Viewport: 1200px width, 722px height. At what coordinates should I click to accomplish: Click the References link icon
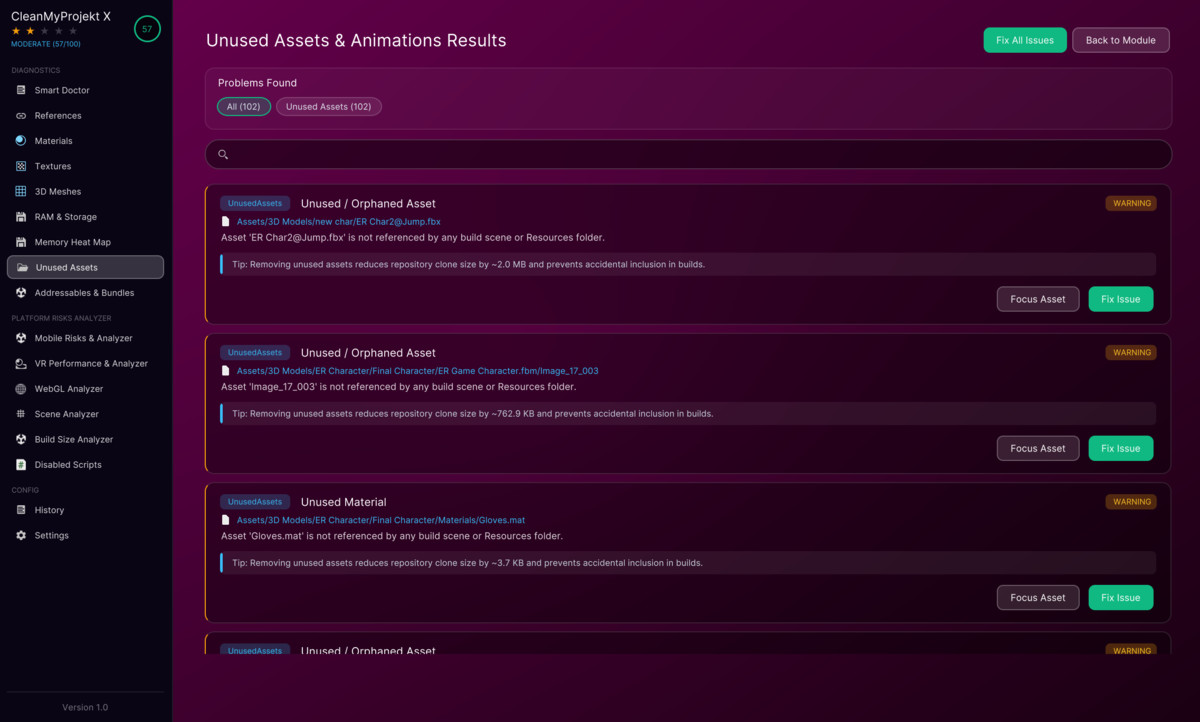pos(21,116)
